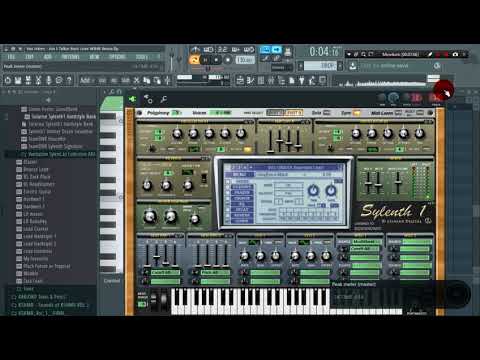This screenshot has height=360, width=480.
Task: Open the Add dropdown in toolbar
Action: point(87,80)
